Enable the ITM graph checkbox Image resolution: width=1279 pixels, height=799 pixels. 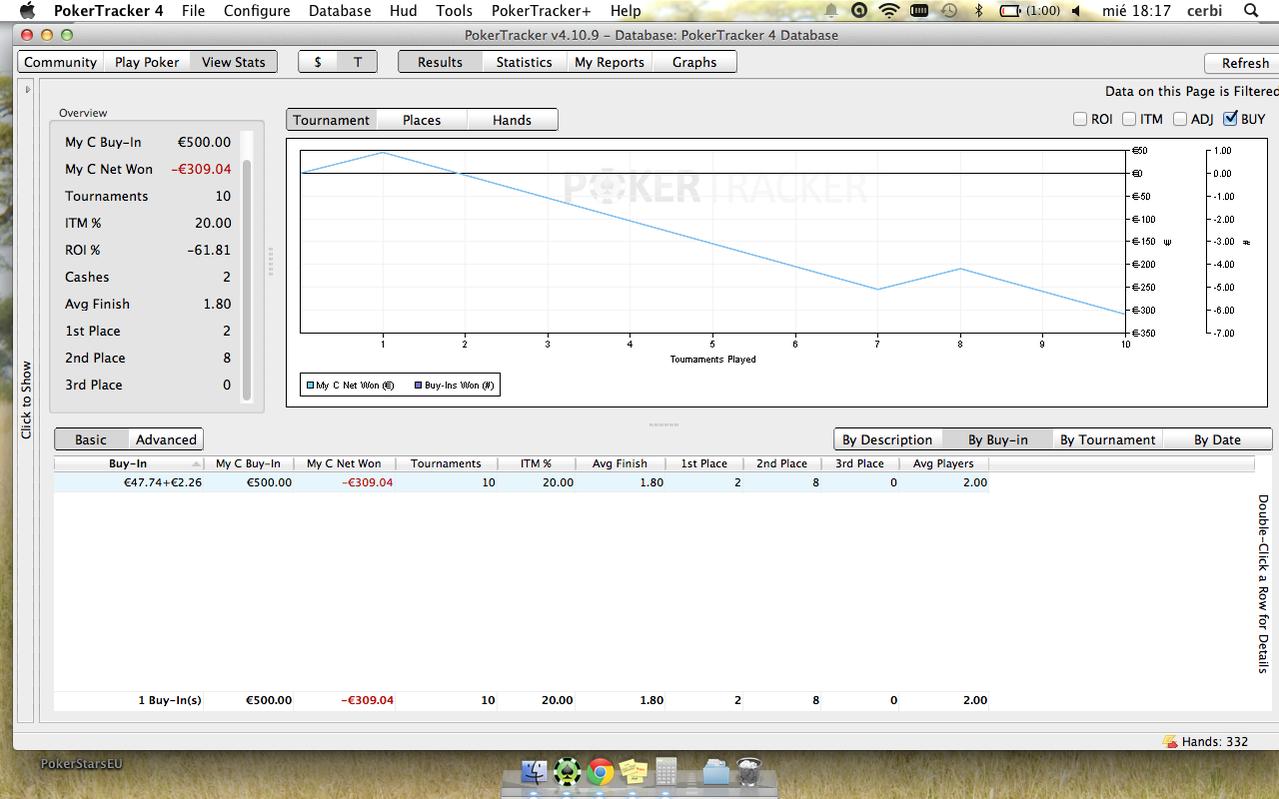pyautogui.click(x=1129, y=119)
